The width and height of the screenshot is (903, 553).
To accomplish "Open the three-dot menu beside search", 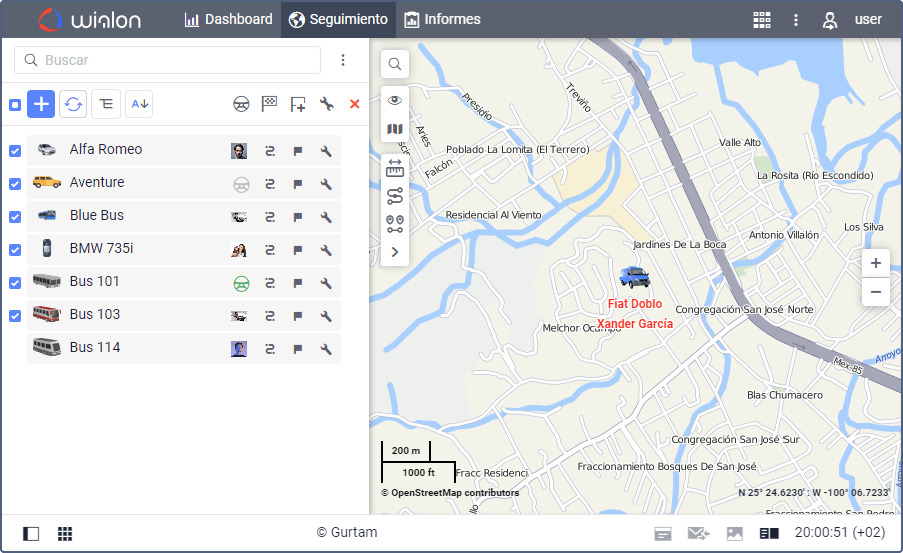I will click(x=343, y=60).
